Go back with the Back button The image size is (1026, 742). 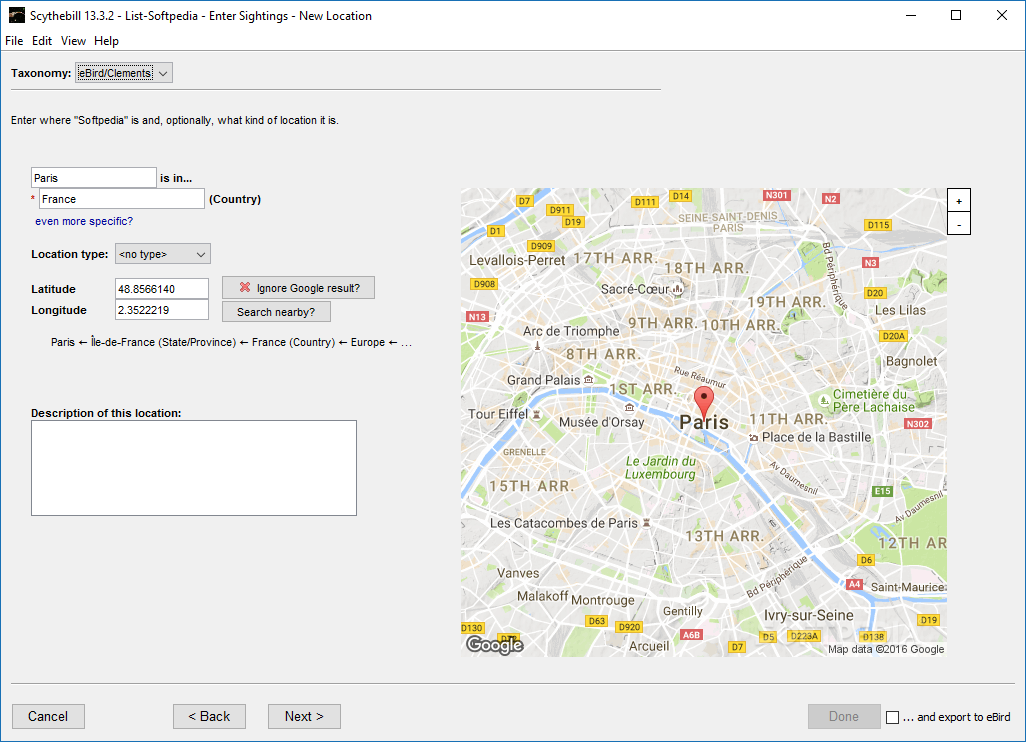pyautogui.click(x=209, y=716)
